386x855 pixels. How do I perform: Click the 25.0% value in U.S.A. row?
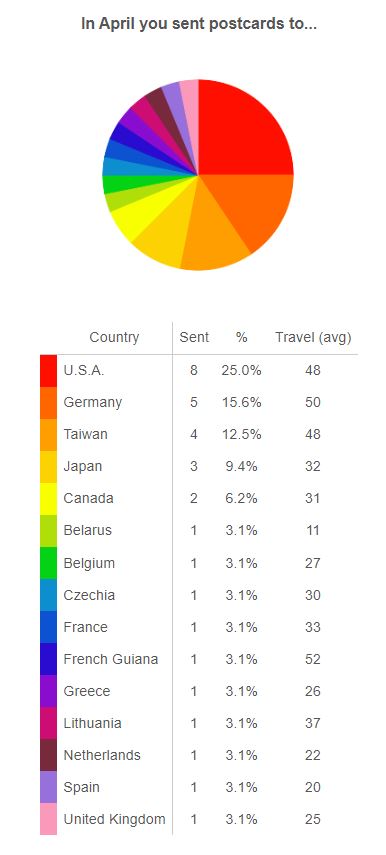[x=242, y=371]
